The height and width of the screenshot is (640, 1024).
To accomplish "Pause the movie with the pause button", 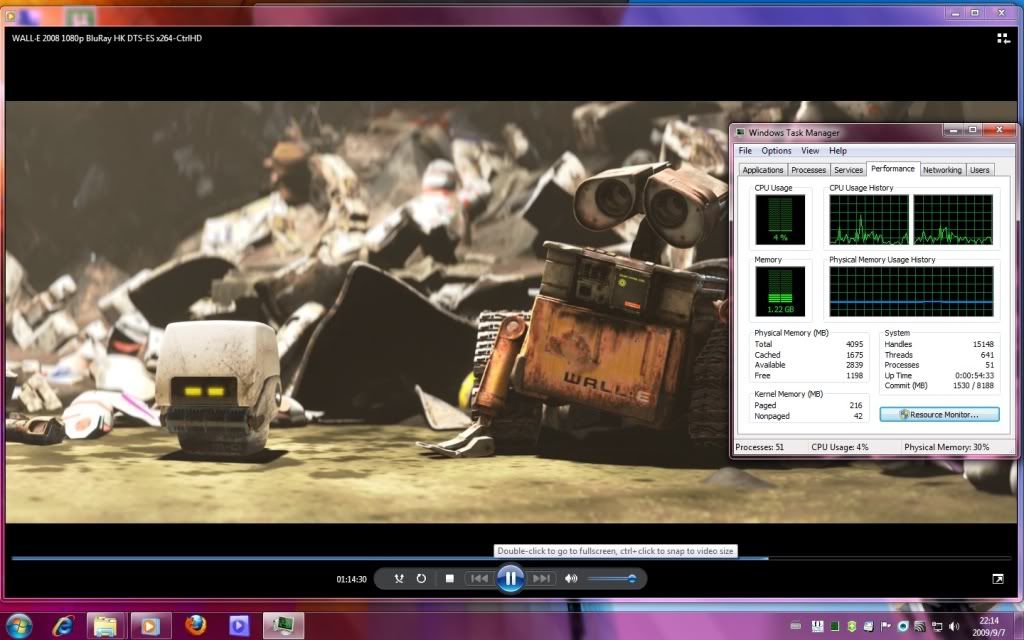I will (x=510, y=578).
